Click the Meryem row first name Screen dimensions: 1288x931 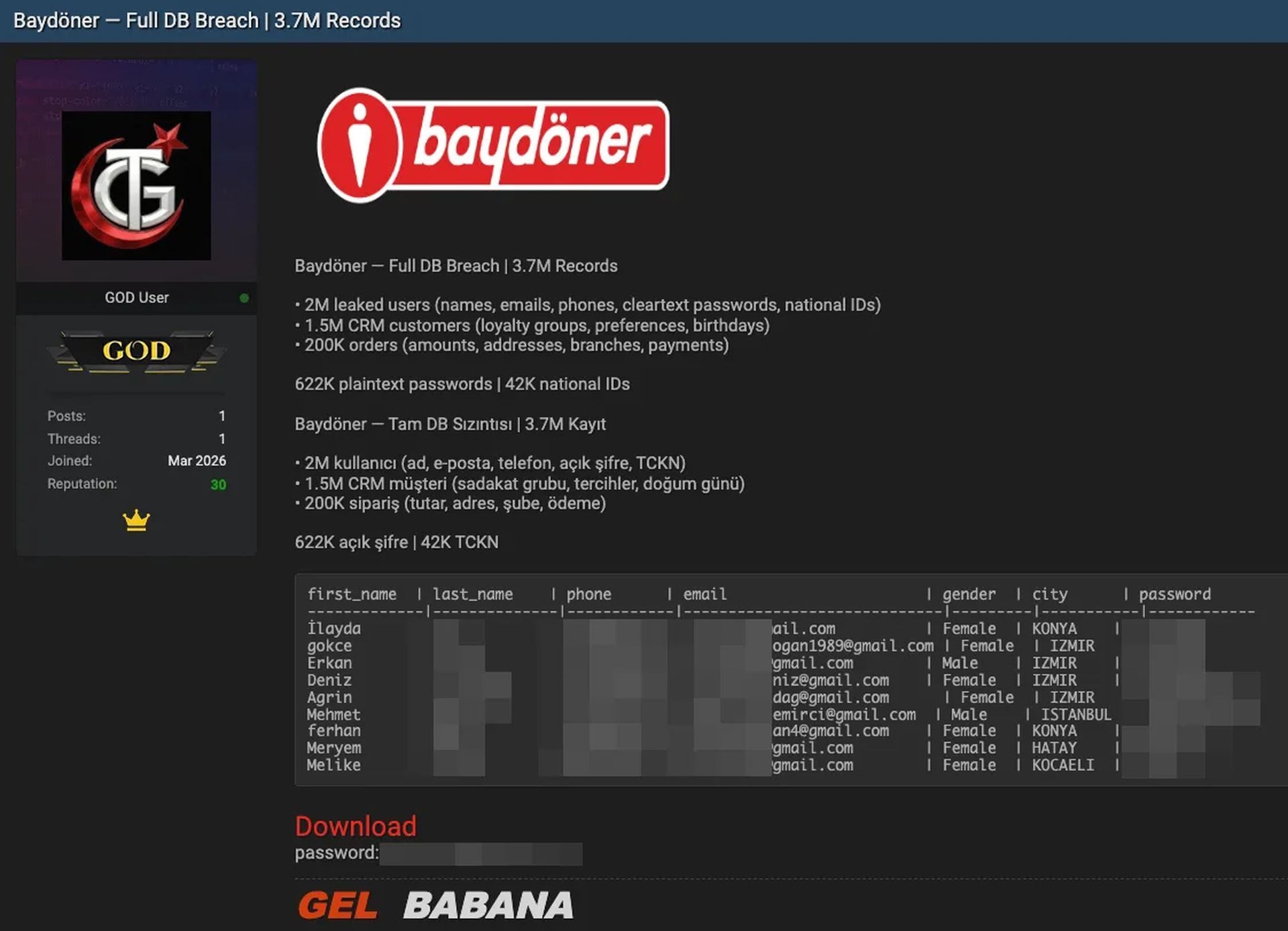pos(333,748)
